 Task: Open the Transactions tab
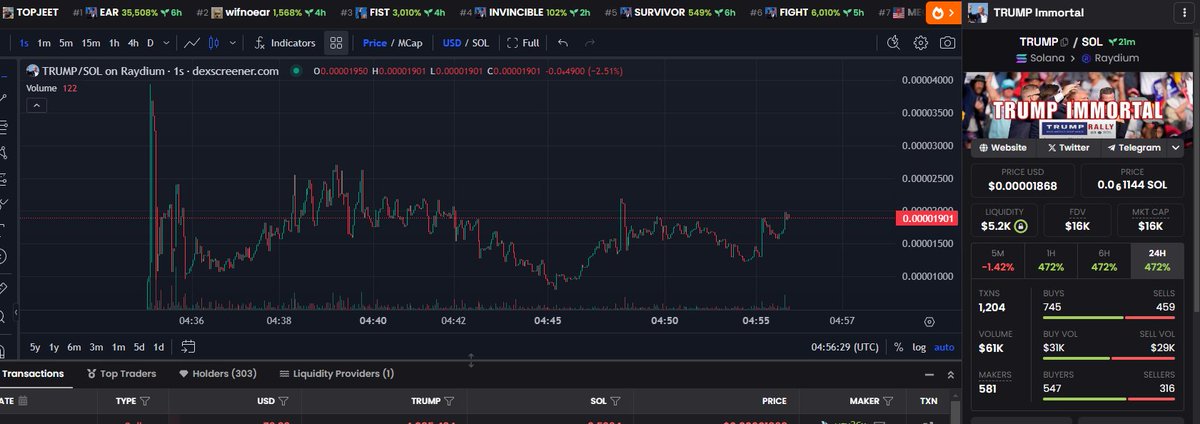point(32,373)
